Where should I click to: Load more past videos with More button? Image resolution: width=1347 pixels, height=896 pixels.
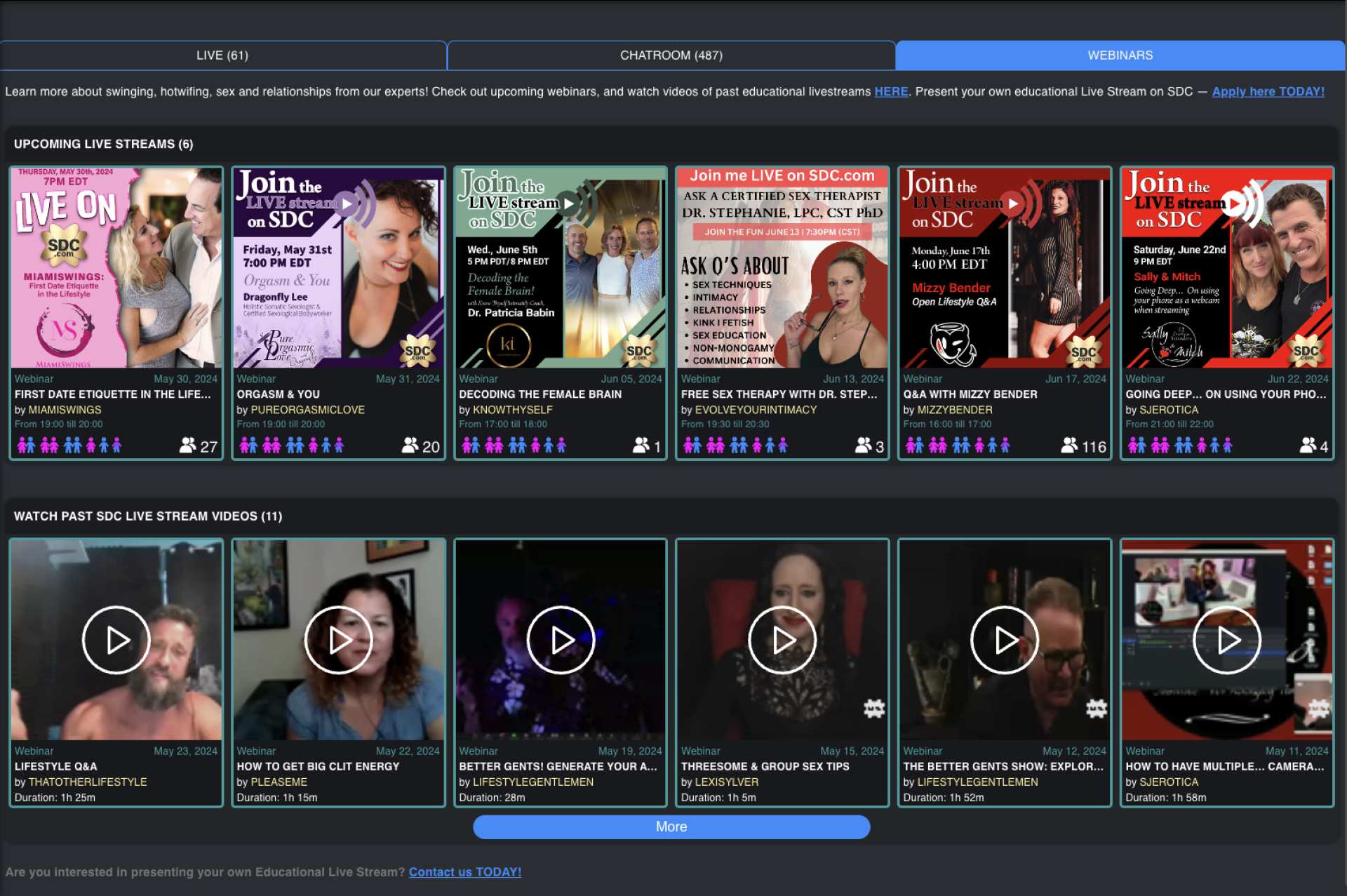pyautogui.click(x=671, y=827)
